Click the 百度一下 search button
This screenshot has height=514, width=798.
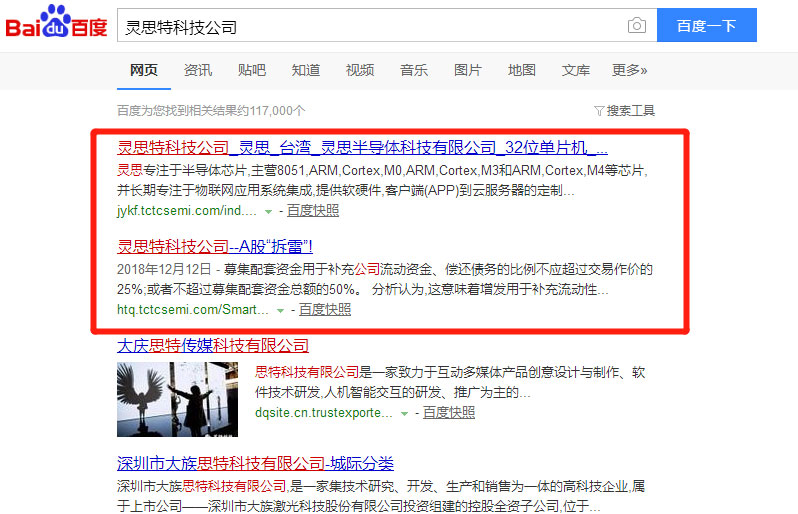tap(706, 26)
